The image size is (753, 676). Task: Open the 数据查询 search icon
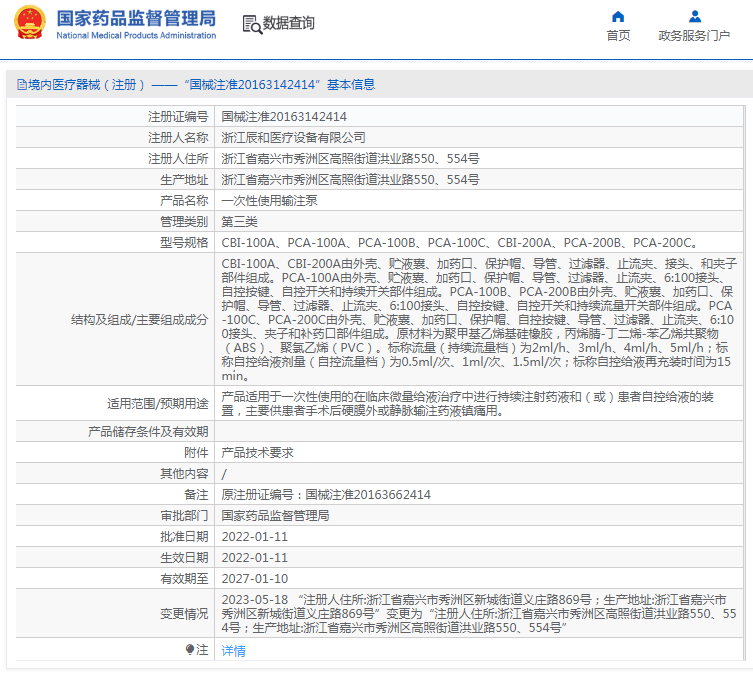pos(252,24)
